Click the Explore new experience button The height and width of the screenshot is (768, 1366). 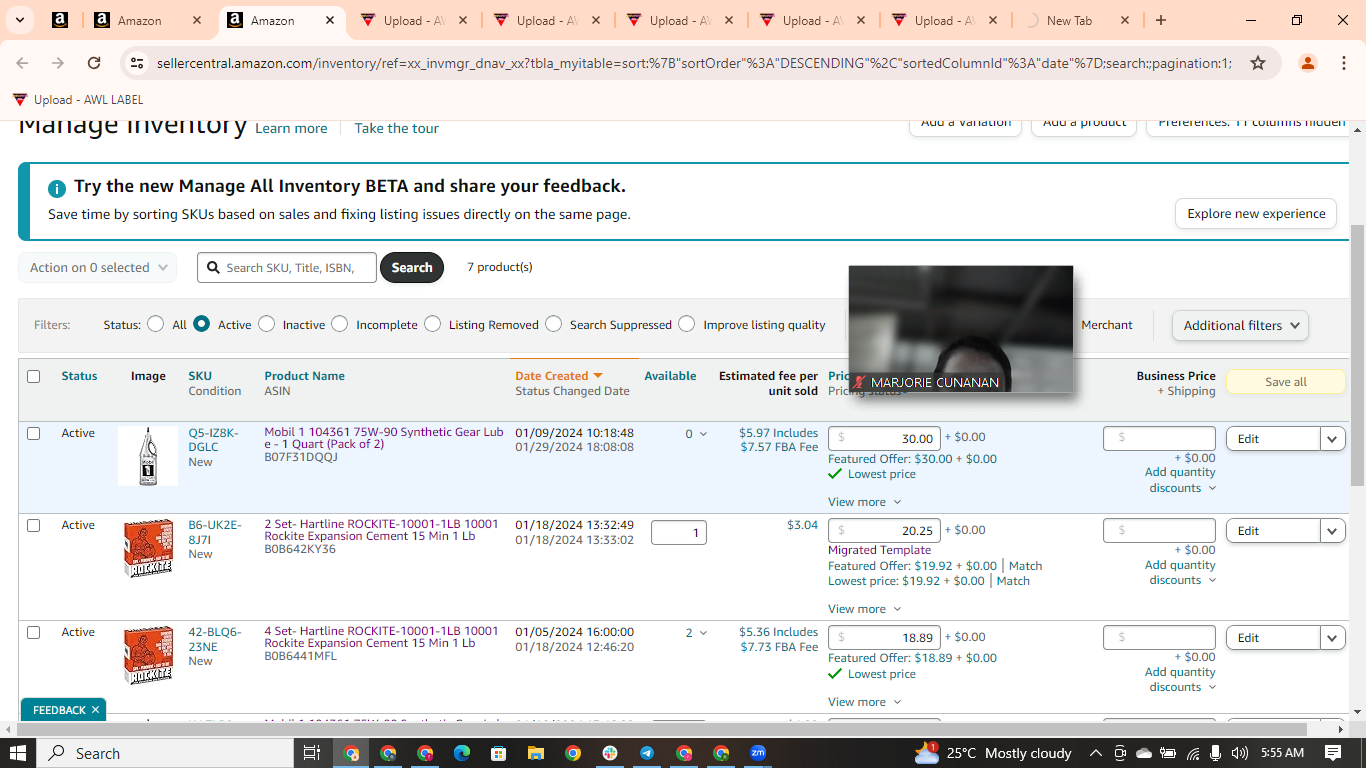click(1256, 213)
